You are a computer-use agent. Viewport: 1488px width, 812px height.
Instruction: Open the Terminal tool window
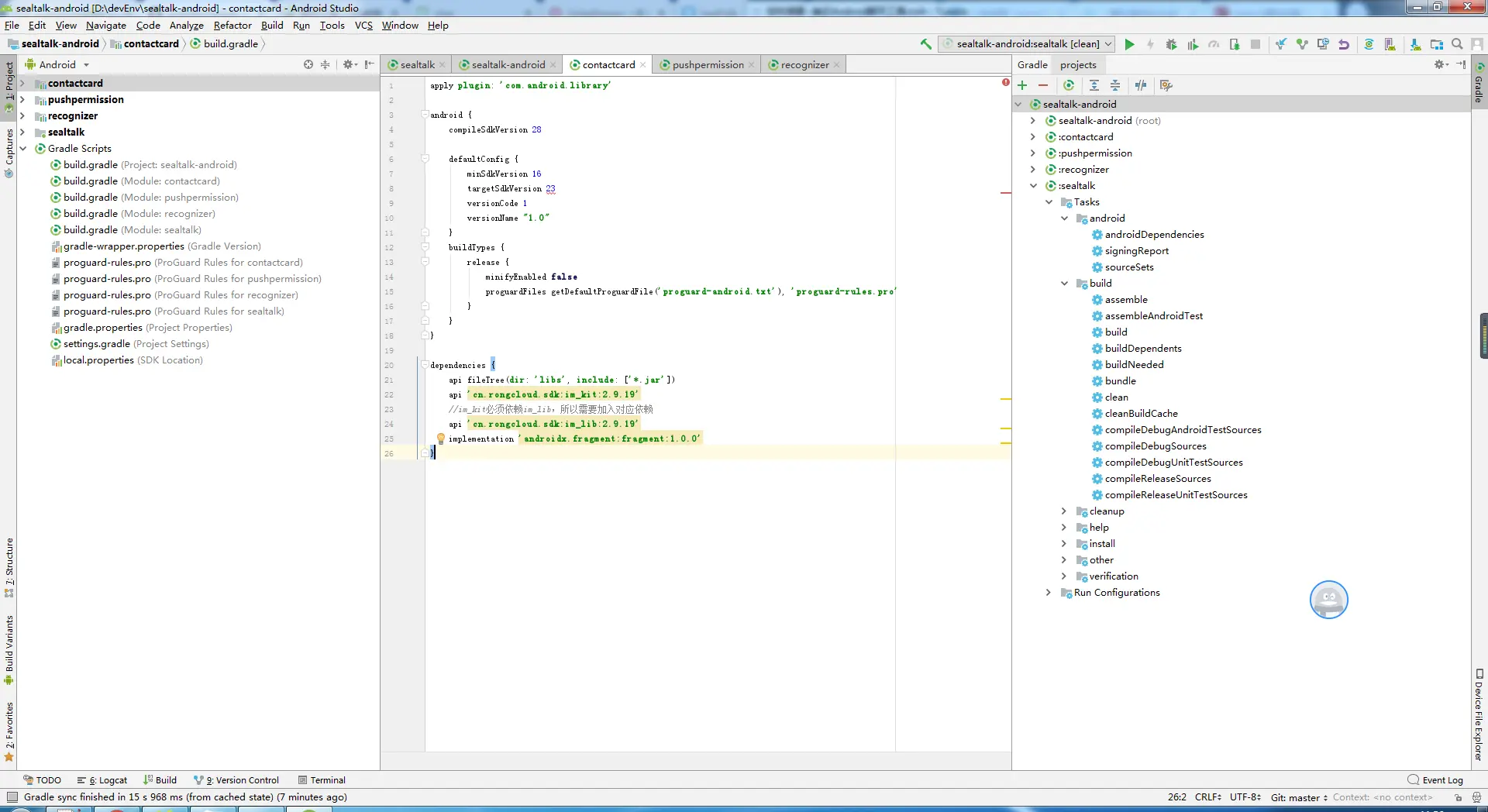(322, 780)
